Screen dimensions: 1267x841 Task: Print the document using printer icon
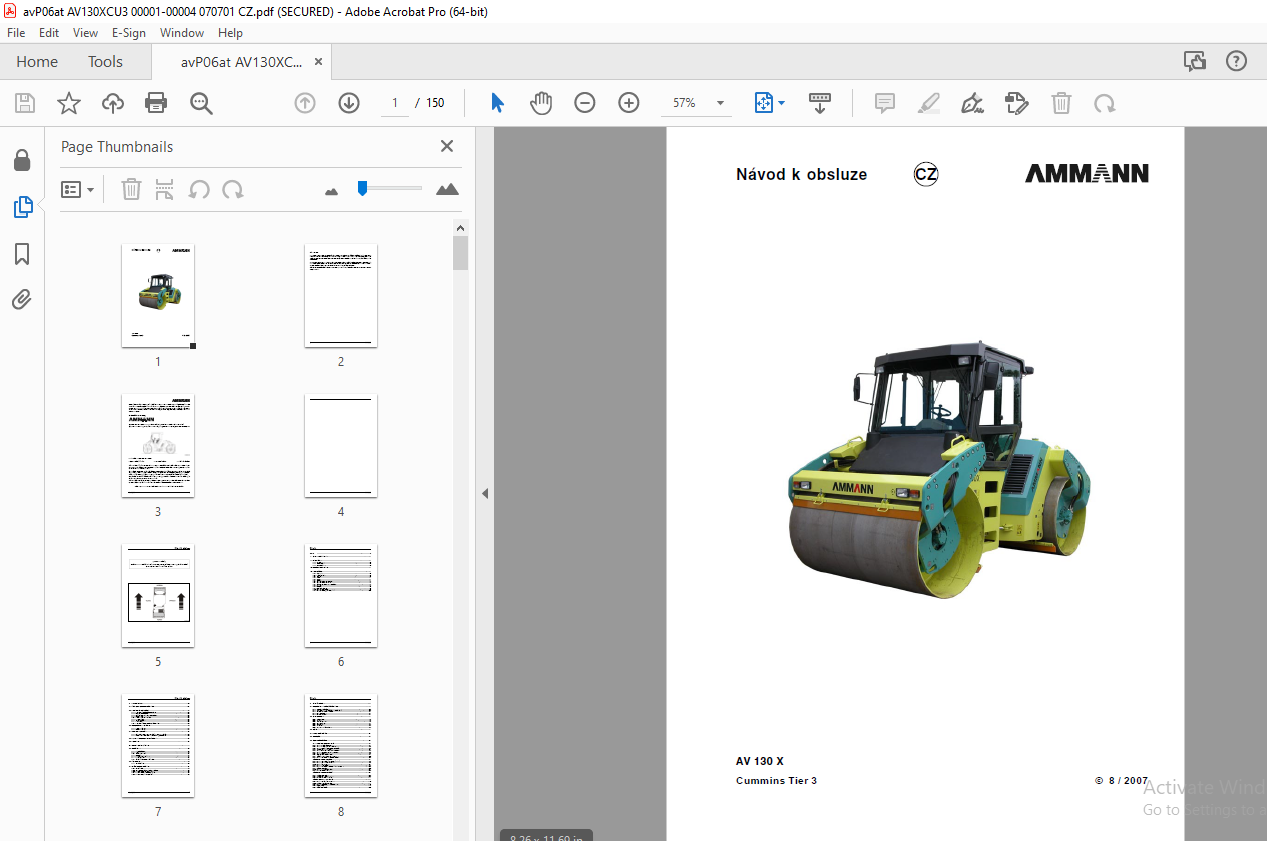click(156, 103)
